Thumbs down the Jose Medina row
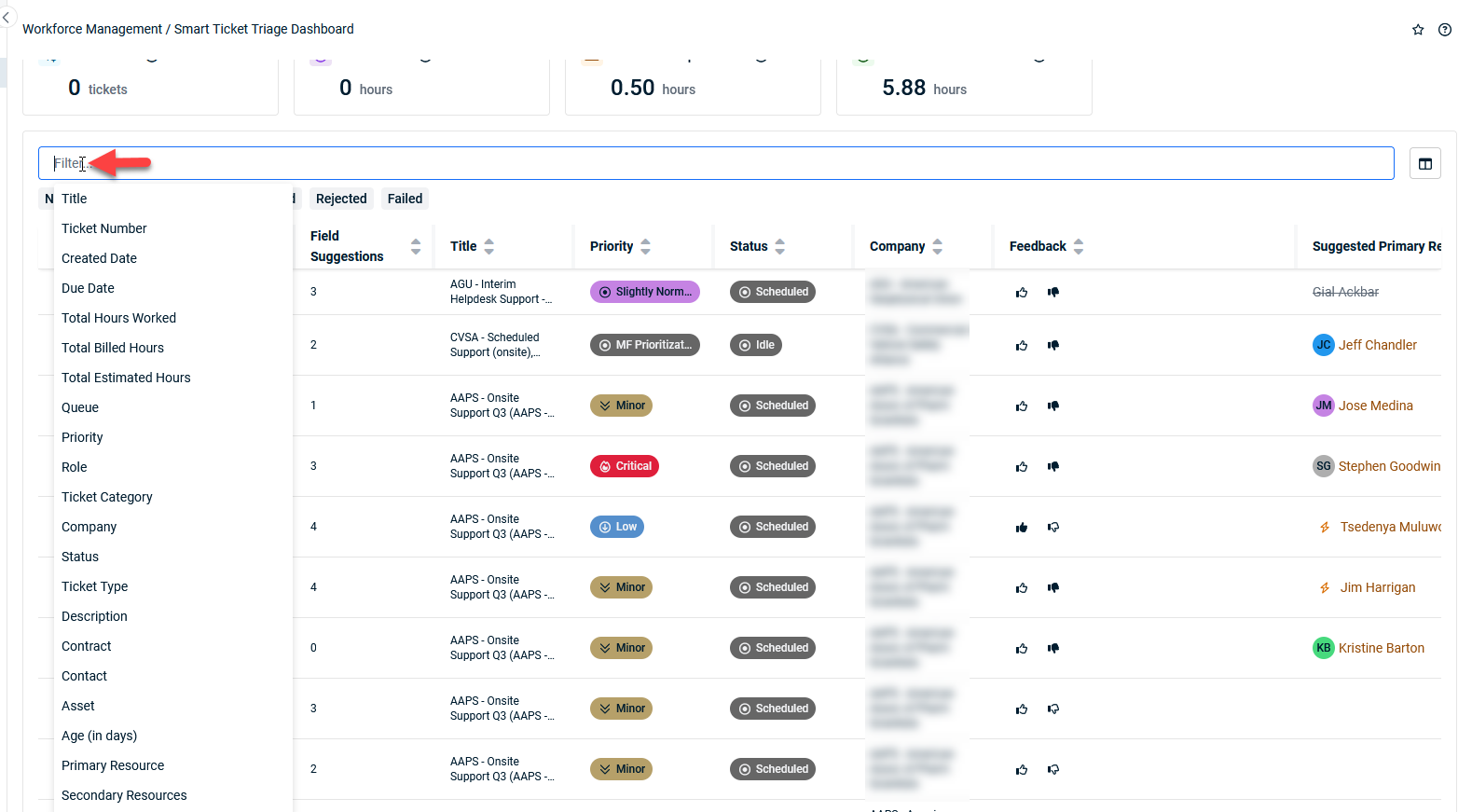This screenshot has height=812, width=1472. (1053, 406)
